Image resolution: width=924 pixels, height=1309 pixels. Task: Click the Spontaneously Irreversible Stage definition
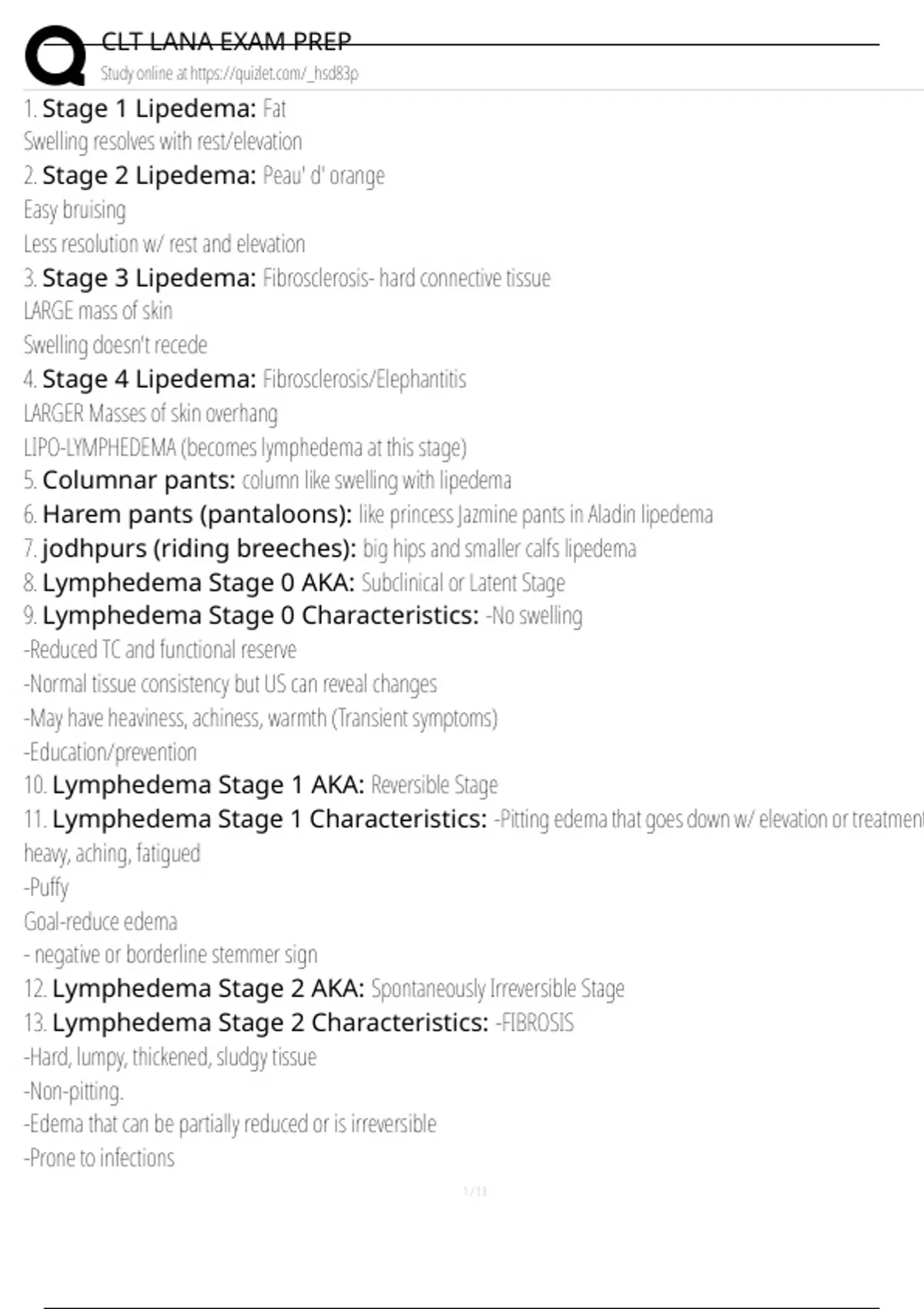click(497, 989)
